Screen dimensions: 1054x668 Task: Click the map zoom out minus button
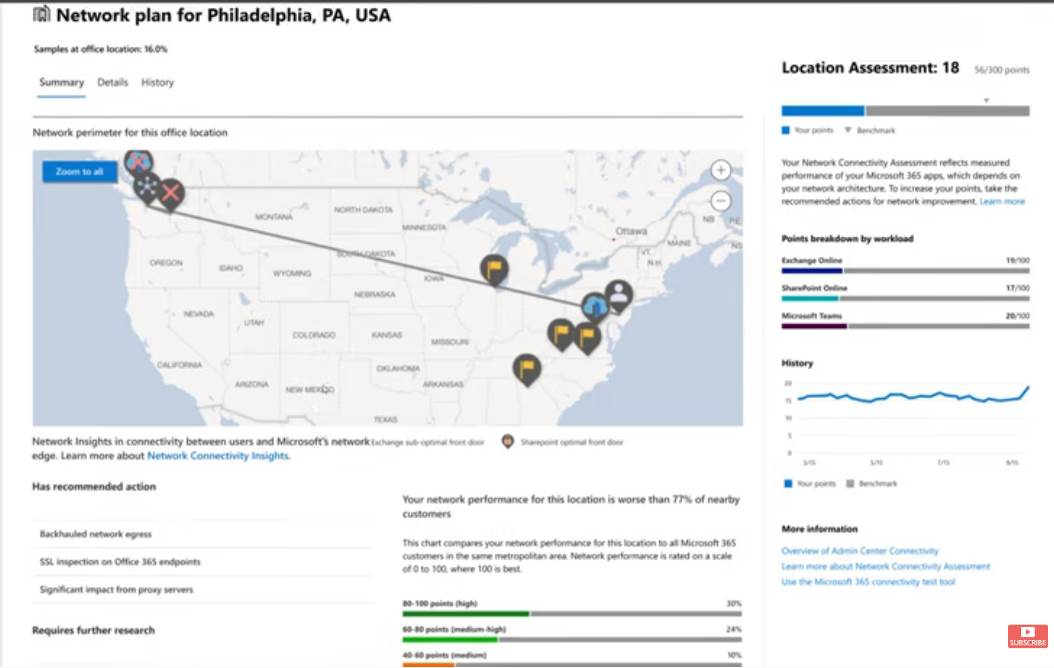click(720, 201)
